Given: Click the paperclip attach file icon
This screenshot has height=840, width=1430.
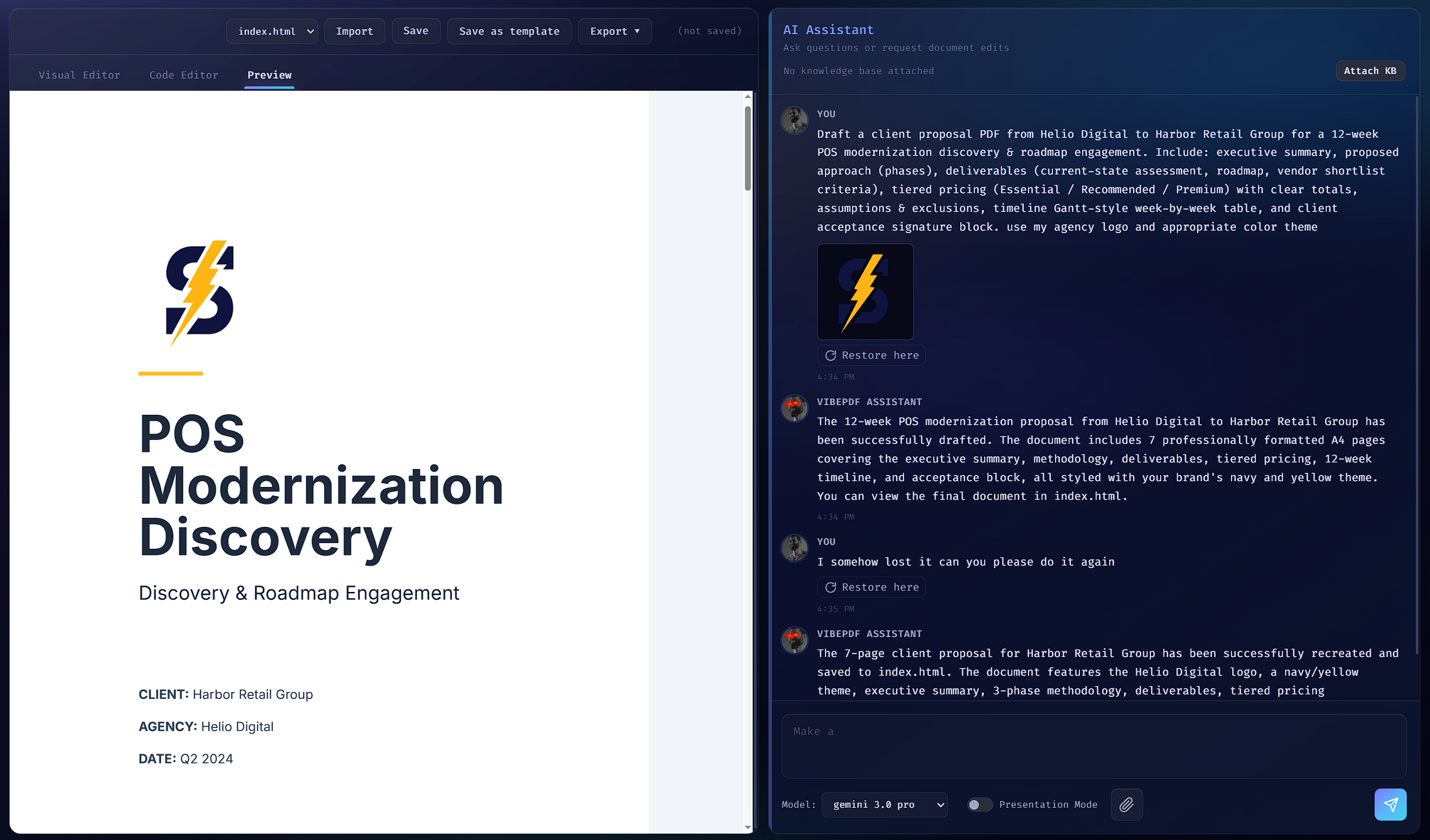Looking at the screenshot, I should (1126, 805).
